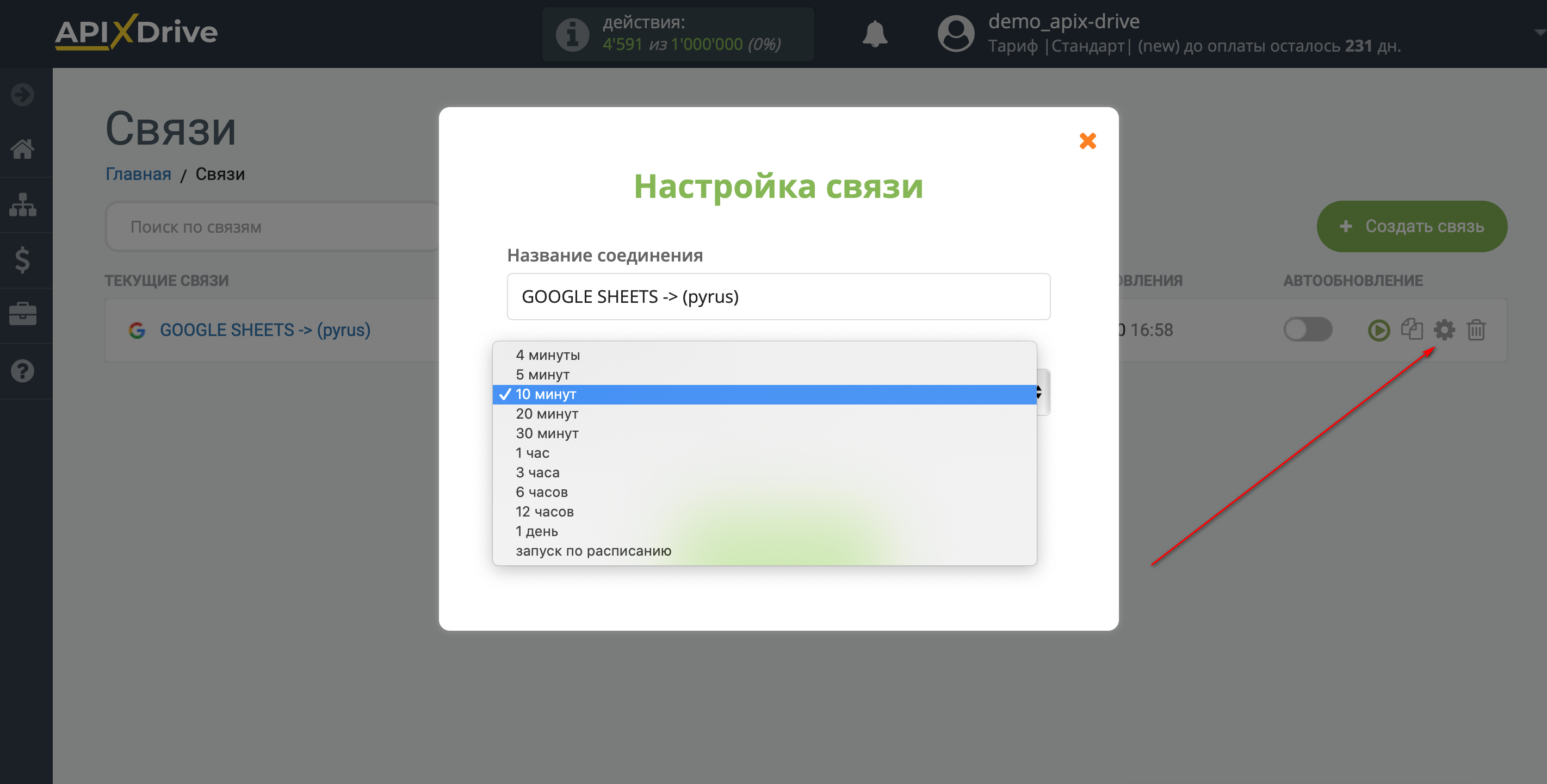Image resolution: width=1547 pixels, height=784 pixels.
Task: Expand the account menu arrow
Action: pos(1539,33)
